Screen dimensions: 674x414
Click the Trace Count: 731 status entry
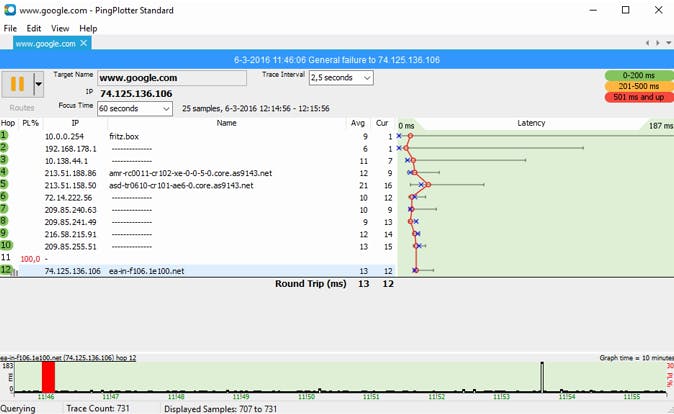pyautogui.click(x=98, y=408)
